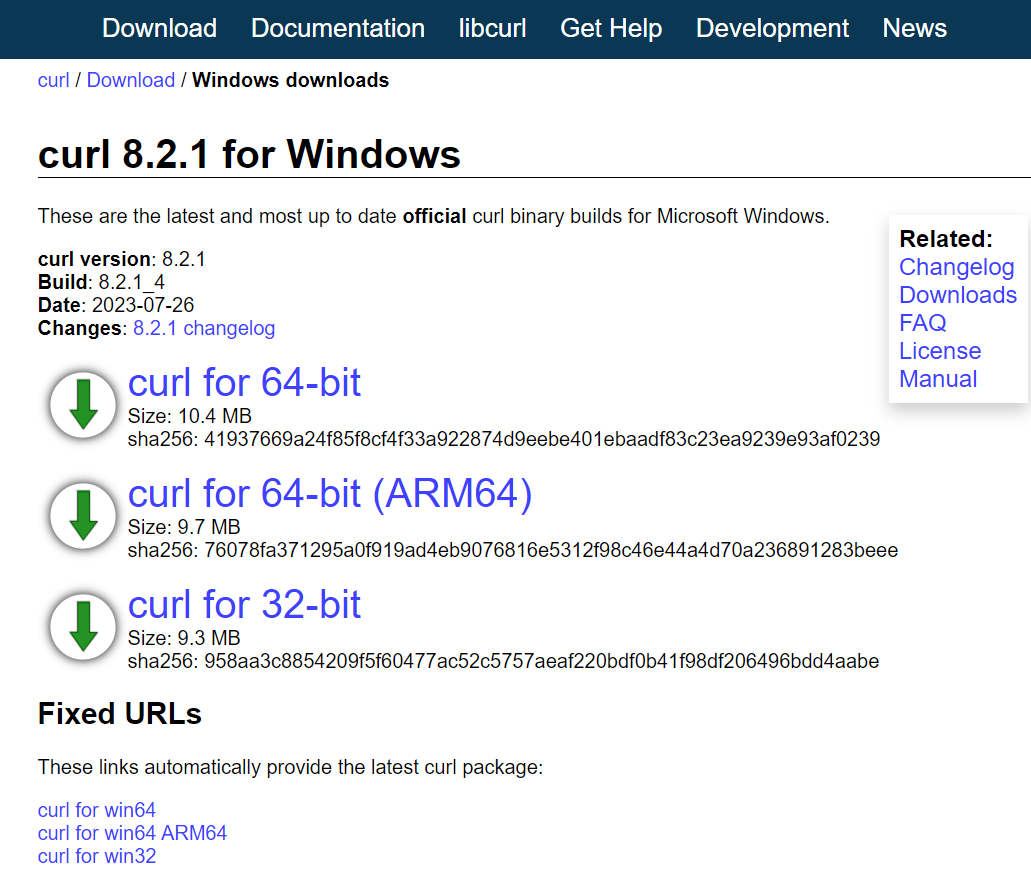Click the curl breadcrumb link

(x=53, y=80)
